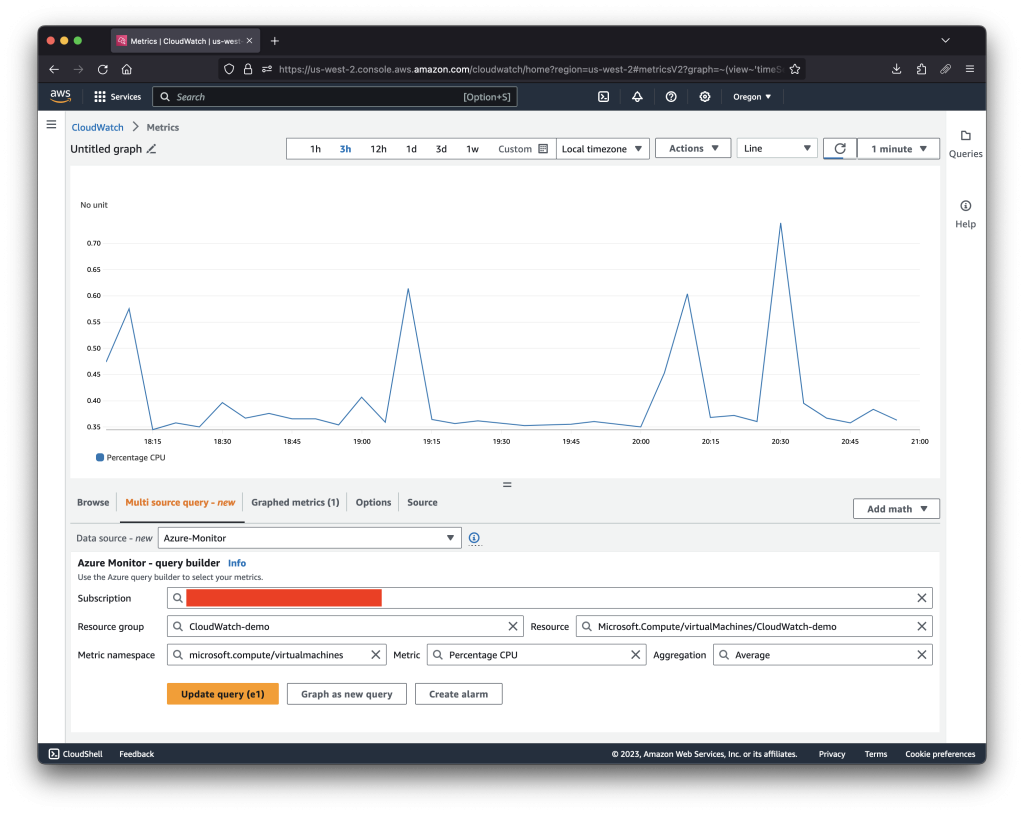The width and height of the screenshot is (1024, 814).
Task: Clear the Resource group field with its X
Action: (514, 626)
